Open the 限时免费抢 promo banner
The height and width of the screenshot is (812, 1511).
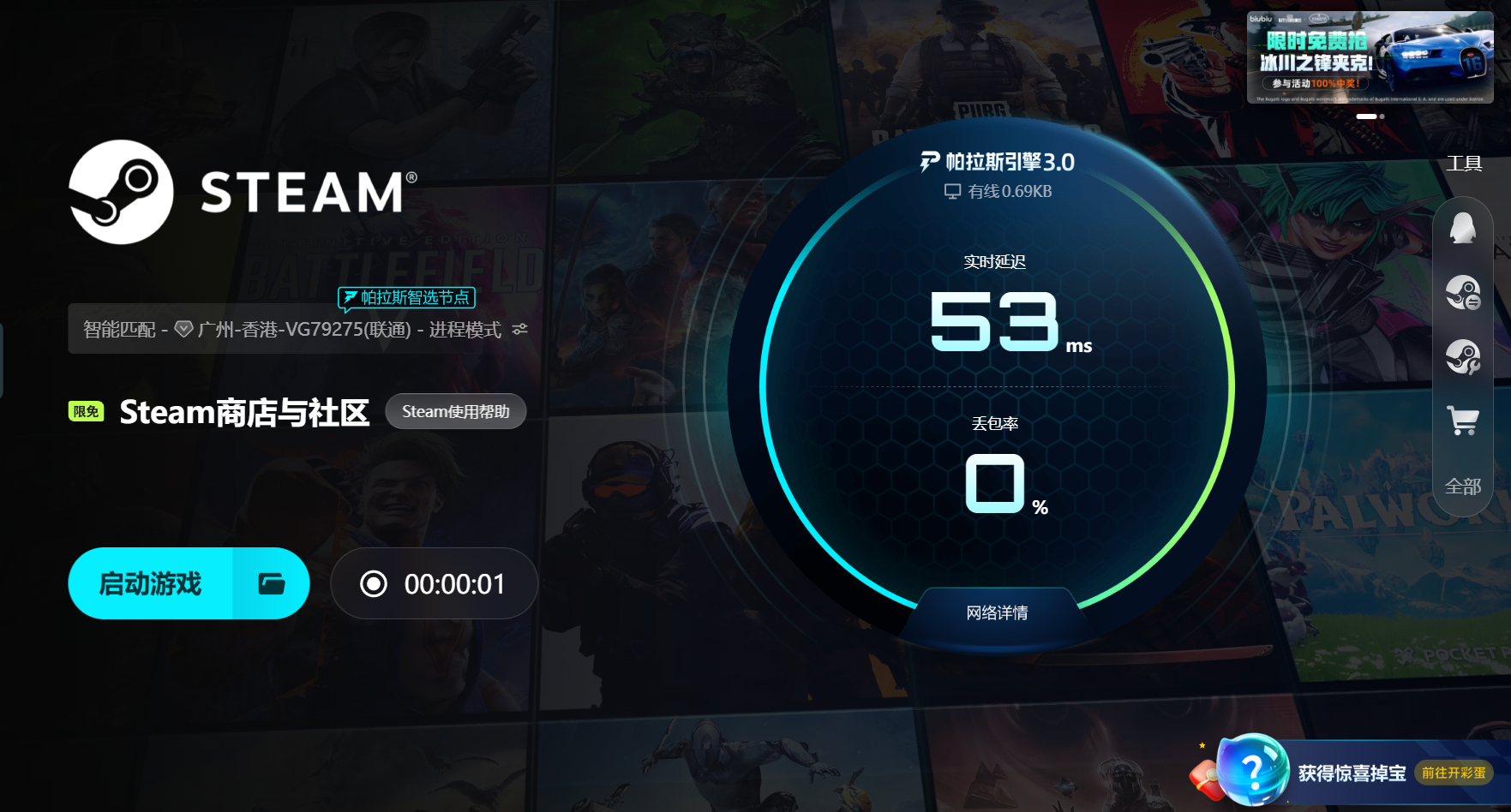[x=1370, y=57]
